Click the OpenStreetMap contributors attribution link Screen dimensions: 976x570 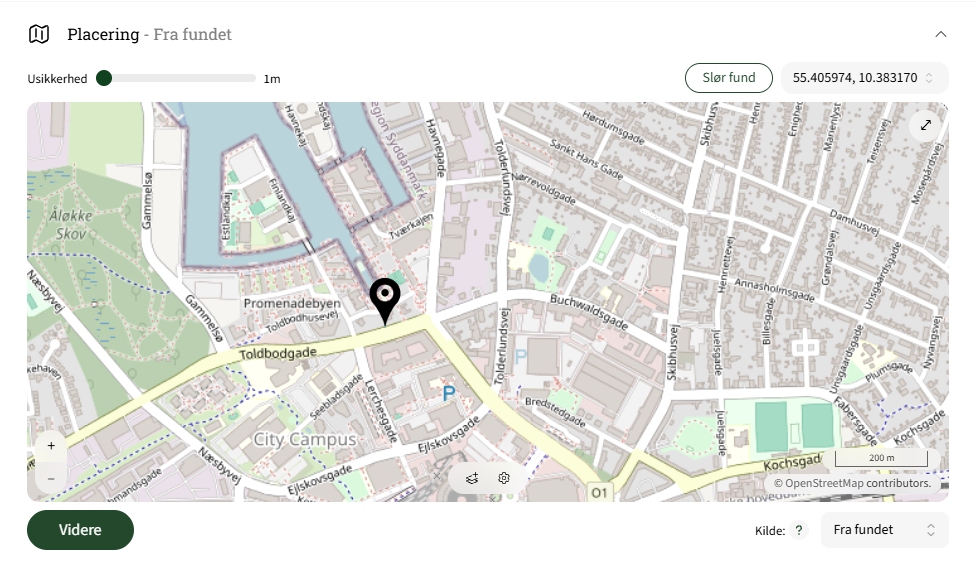coord(852,483)
